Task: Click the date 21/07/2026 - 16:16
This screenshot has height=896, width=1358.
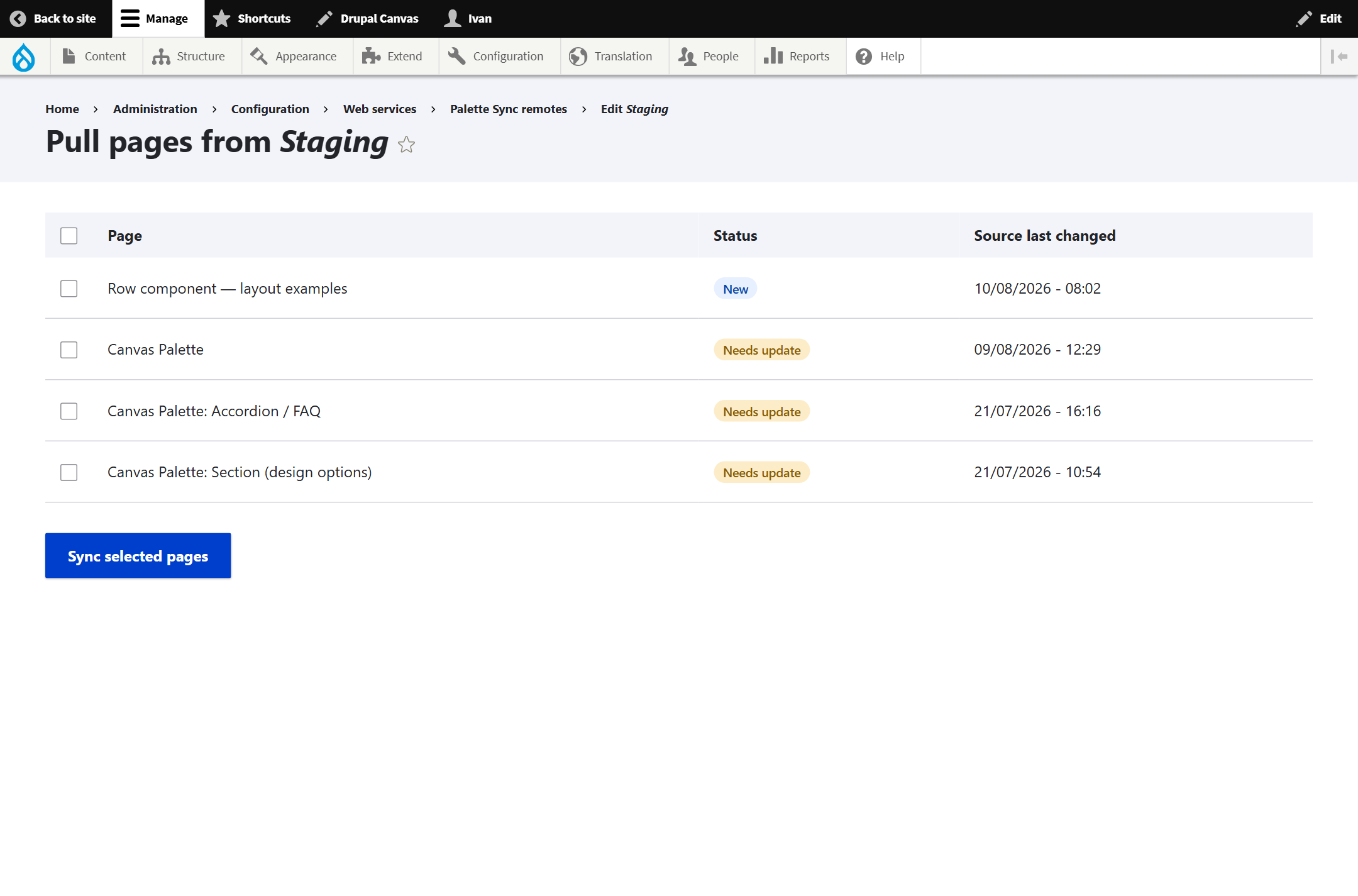Action: [x=1037, y=411]
